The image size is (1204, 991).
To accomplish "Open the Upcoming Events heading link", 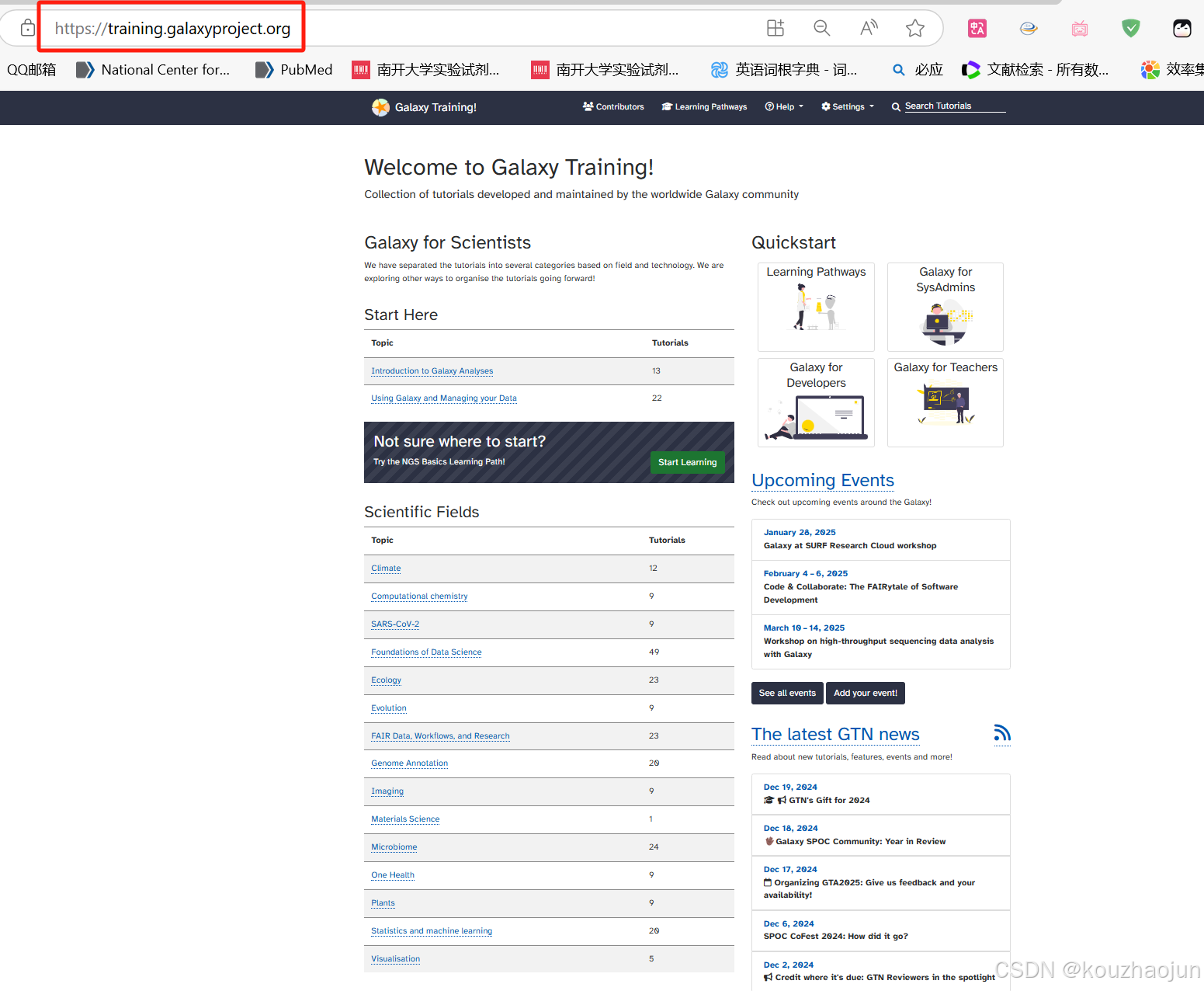I will click(x=823, y=481).
